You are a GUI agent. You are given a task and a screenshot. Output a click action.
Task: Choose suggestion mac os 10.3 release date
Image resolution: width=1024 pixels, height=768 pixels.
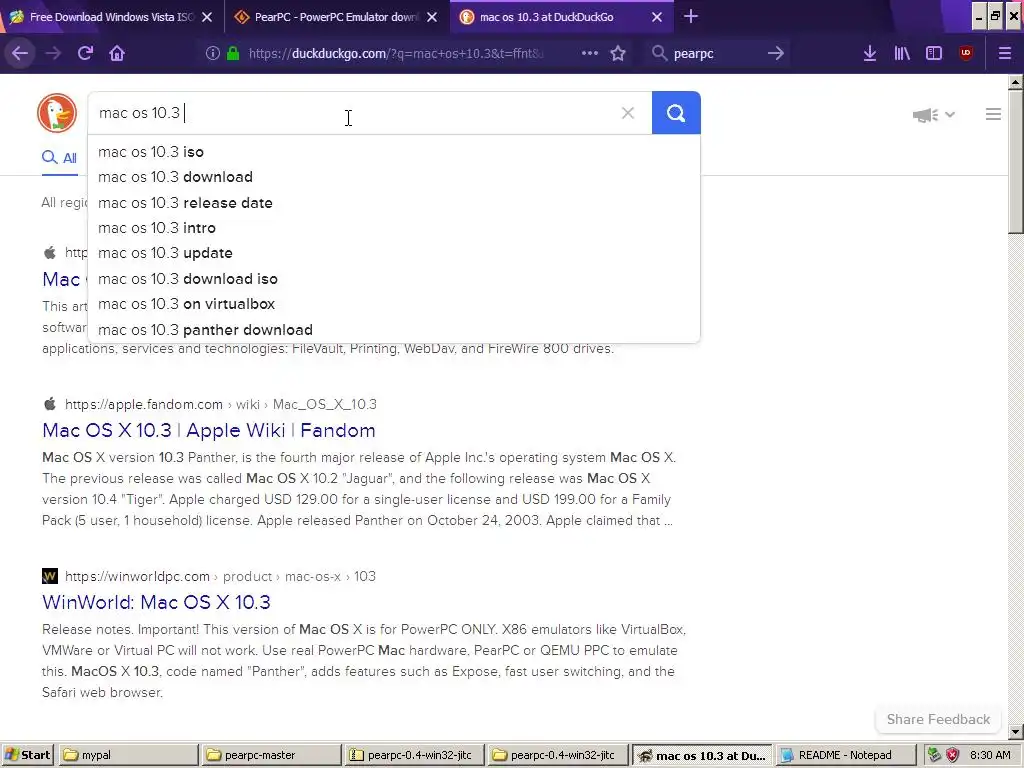click(x=394, y=202)
